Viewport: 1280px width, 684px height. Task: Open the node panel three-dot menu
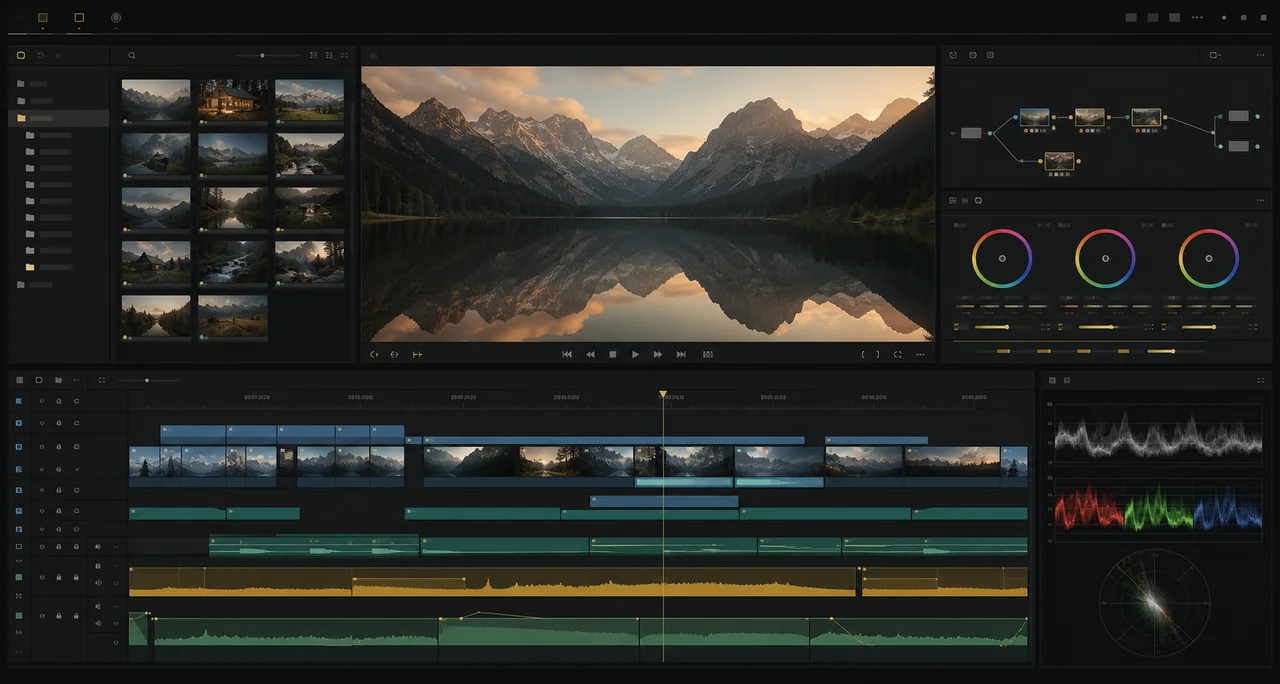[x=1260, y=55]
